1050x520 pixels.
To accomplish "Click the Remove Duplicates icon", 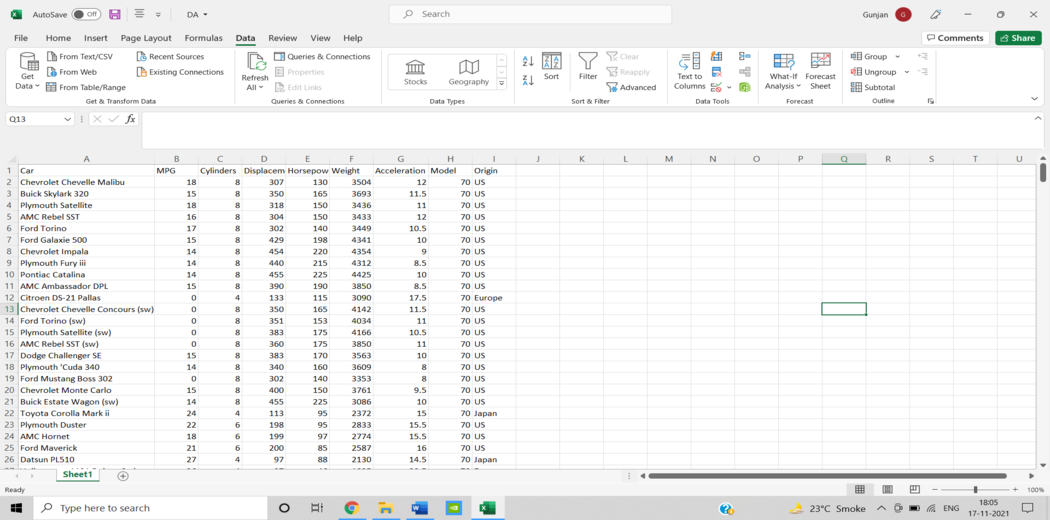I will coord(717,72).
